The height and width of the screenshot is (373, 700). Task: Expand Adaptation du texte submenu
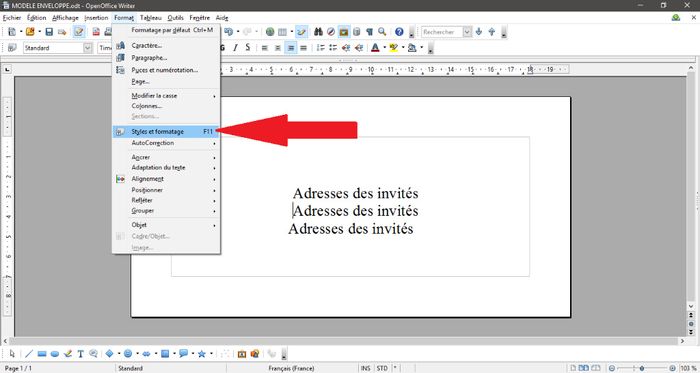(x=166, y=168)
